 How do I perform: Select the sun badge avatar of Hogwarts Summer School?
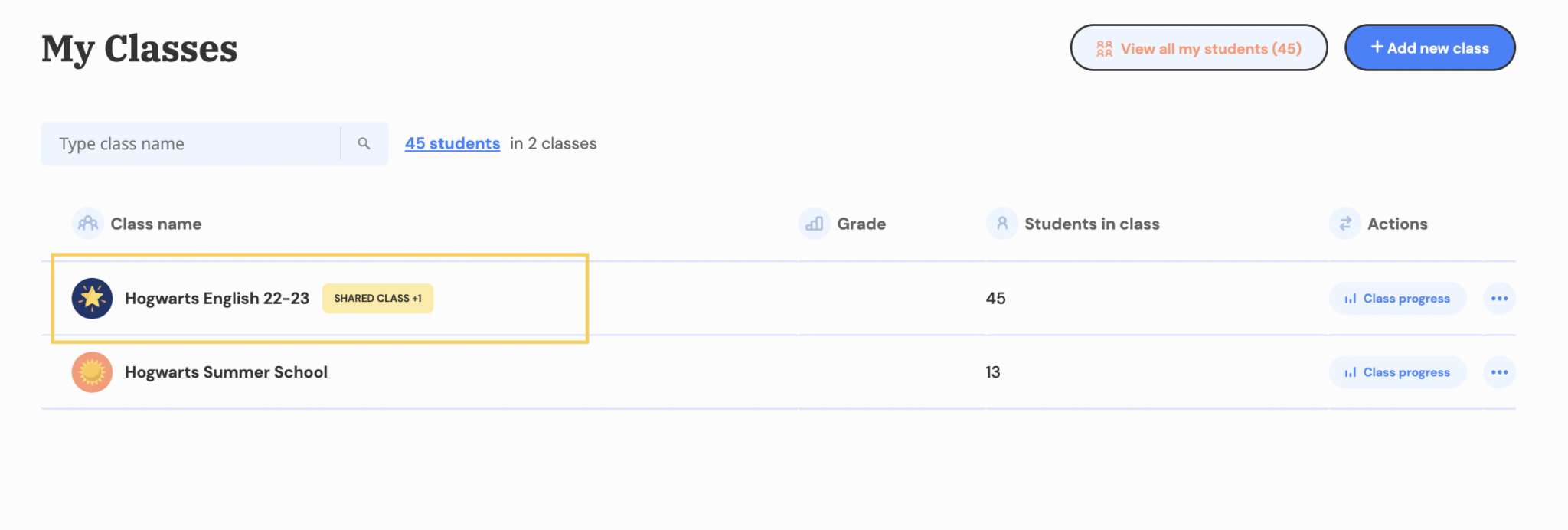pyautogui.click(x=91, y=372)
